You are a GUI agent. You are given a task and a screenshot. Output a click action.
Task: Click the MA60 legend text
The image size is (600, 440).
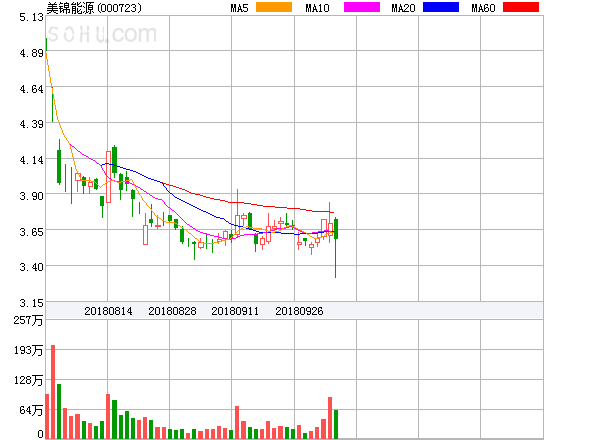click(x=483, y=8)
